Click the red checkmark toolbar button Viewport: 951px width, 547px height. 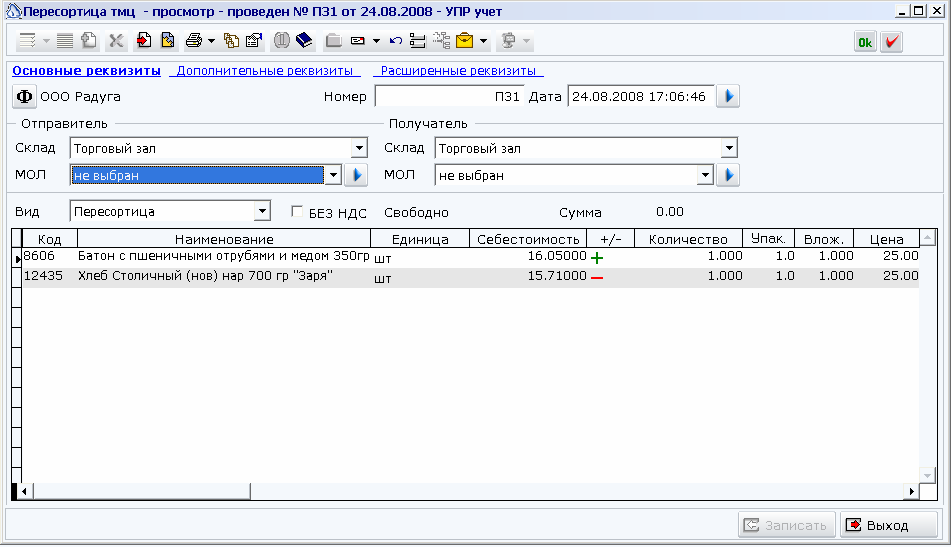[892, 42]
